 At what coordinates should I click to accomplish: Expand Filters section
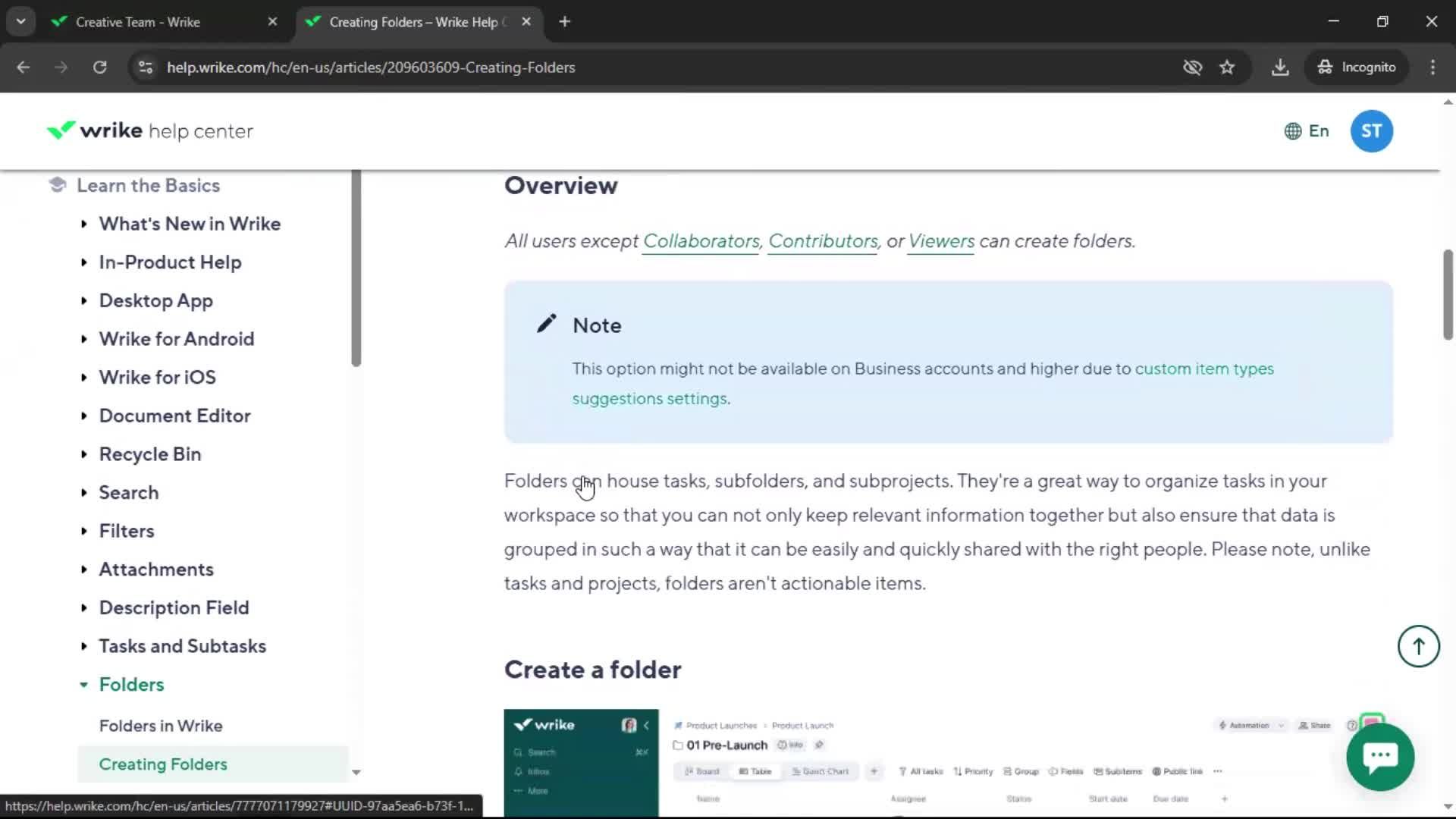(126, 531)
